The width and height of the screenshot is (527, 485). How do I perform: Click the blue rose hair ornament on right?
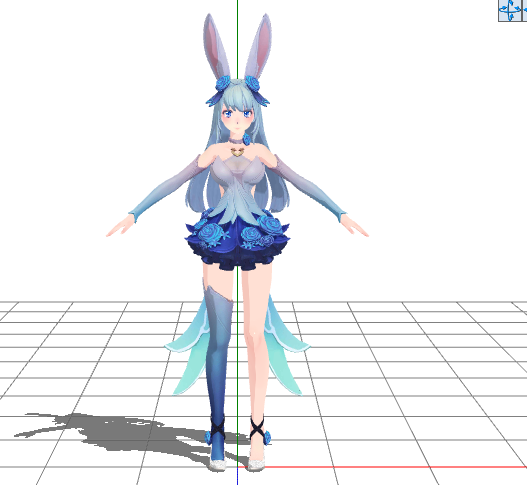pyautogui.click(x=252, y=83)
